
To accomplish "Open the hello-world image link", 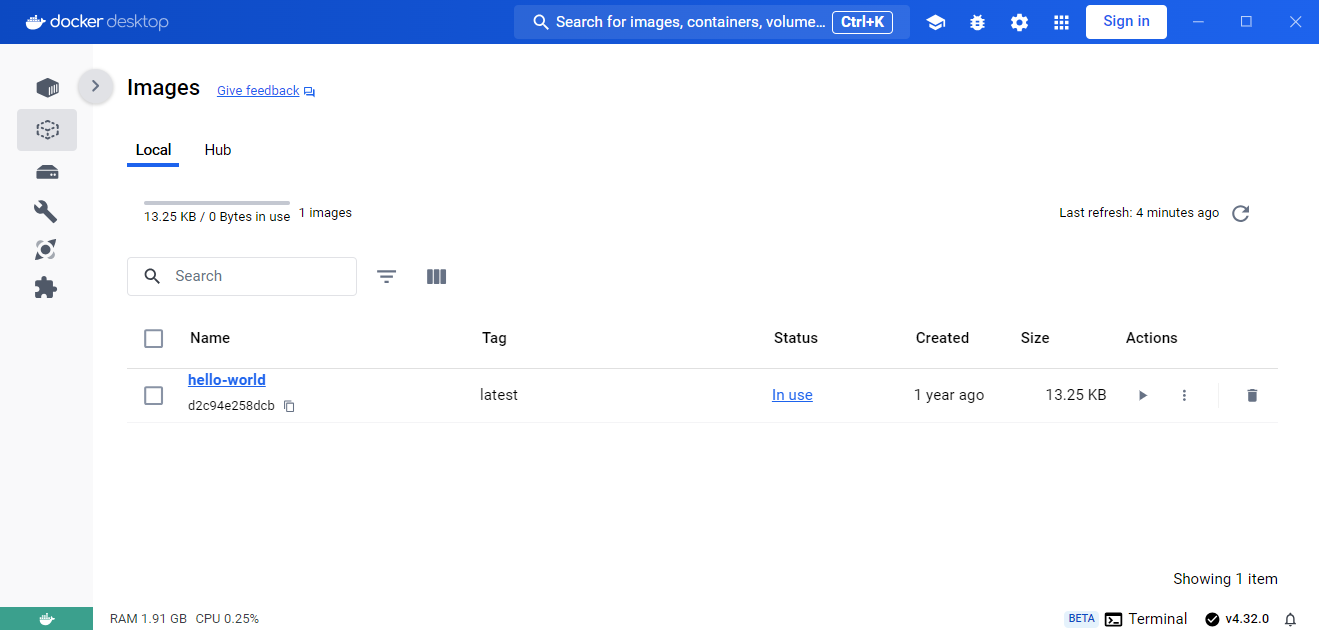I will pyautogui.click(x=227, y=380).
